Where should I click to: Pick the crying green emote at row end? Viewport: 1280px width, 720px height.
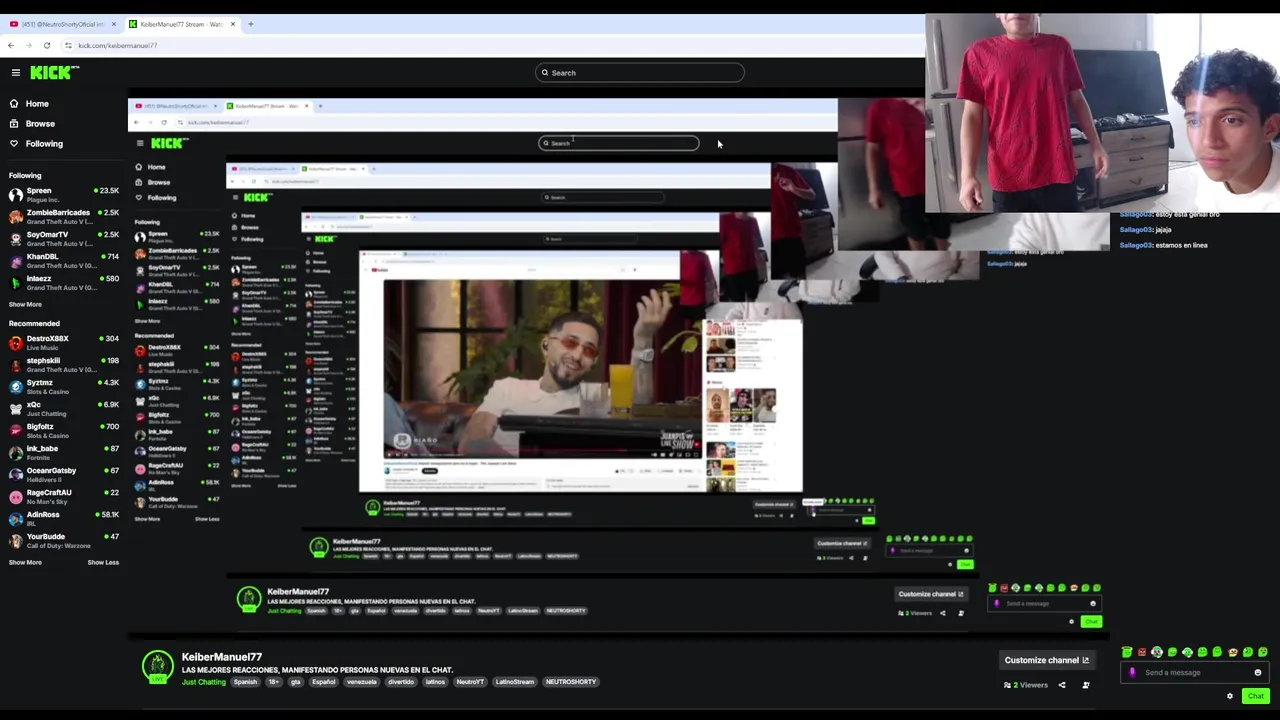[1263, 652]
